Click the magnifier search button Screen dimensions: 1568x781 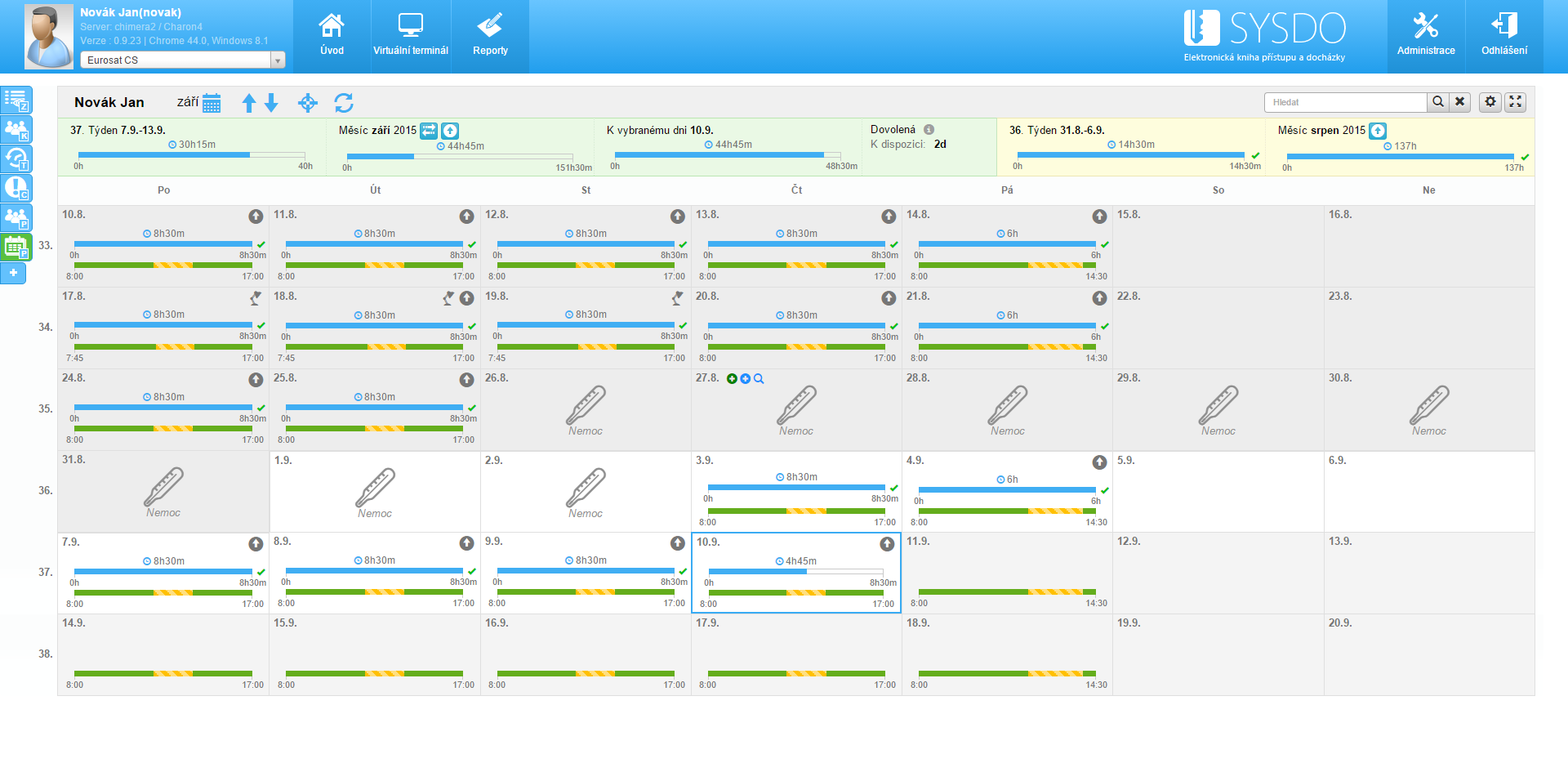(1438, 102)
